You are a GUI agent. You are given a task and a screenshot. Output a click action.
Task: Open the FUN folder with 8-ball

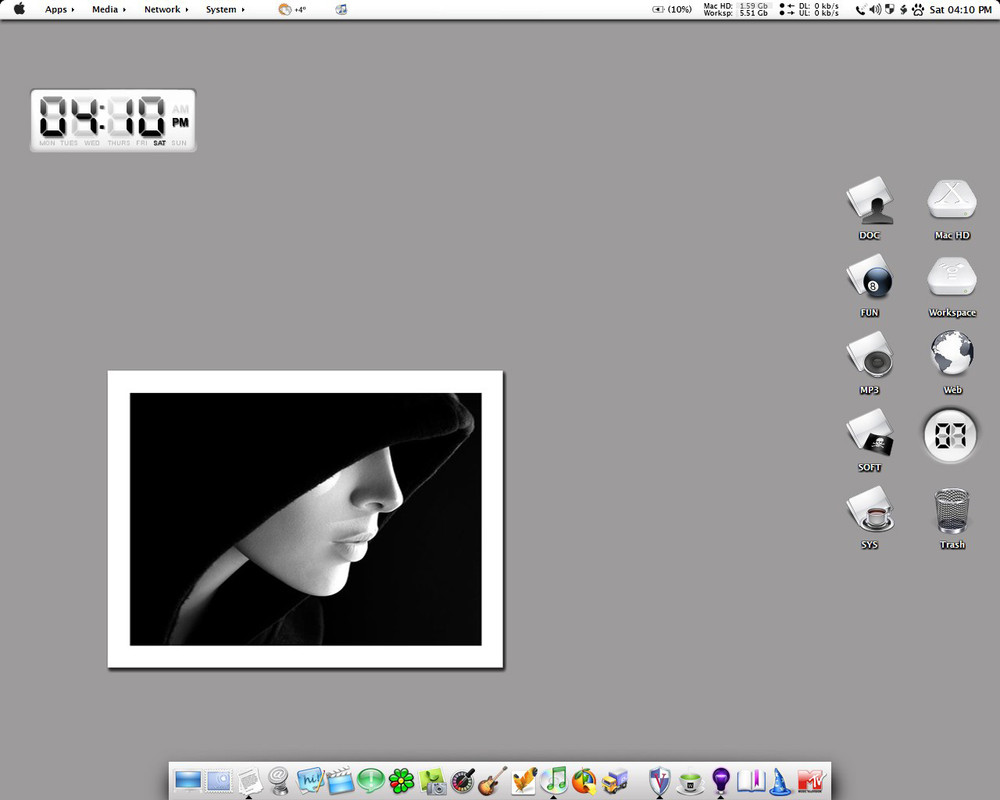coord(869,285)
